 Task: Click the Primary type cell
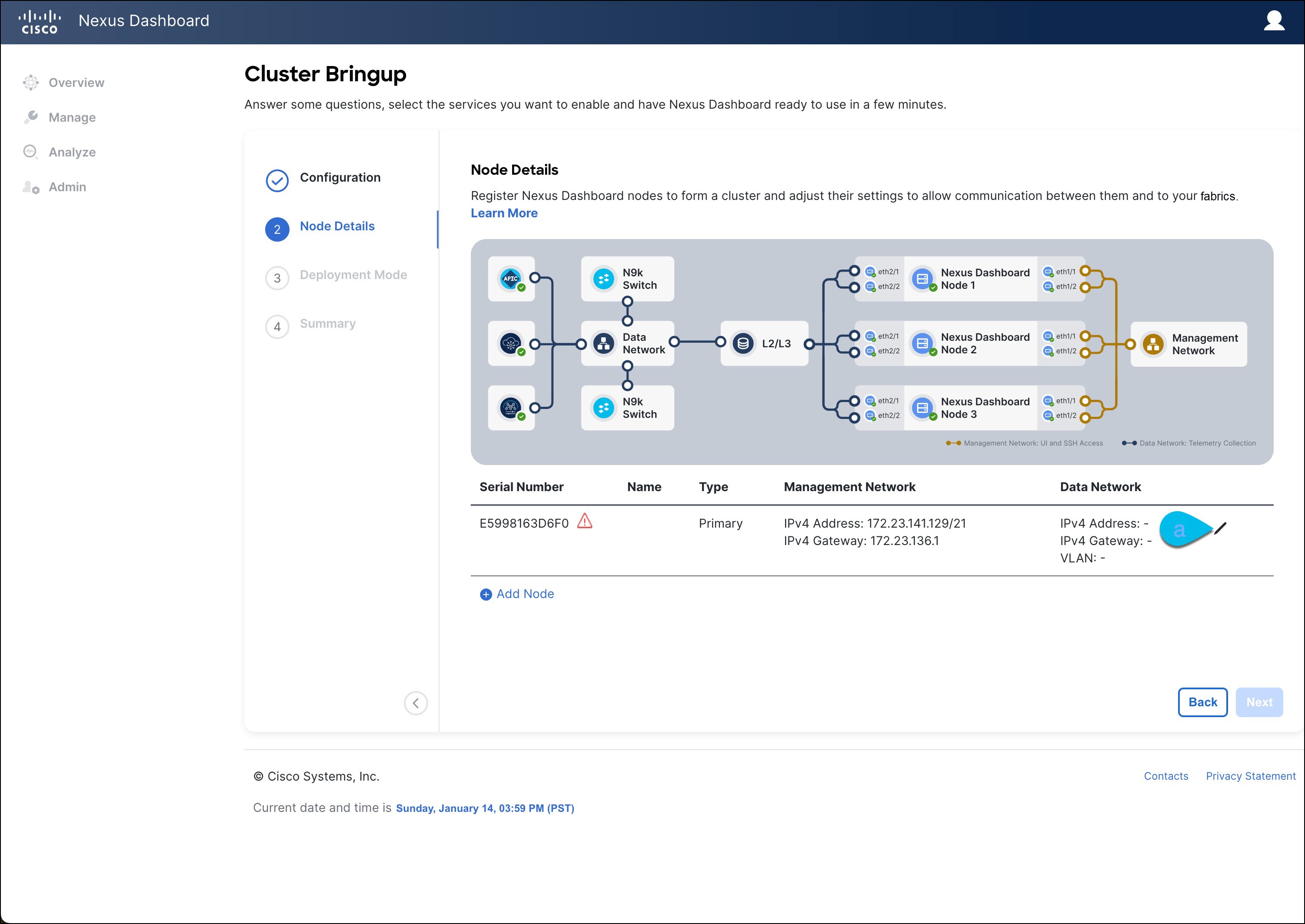(720, 523)
